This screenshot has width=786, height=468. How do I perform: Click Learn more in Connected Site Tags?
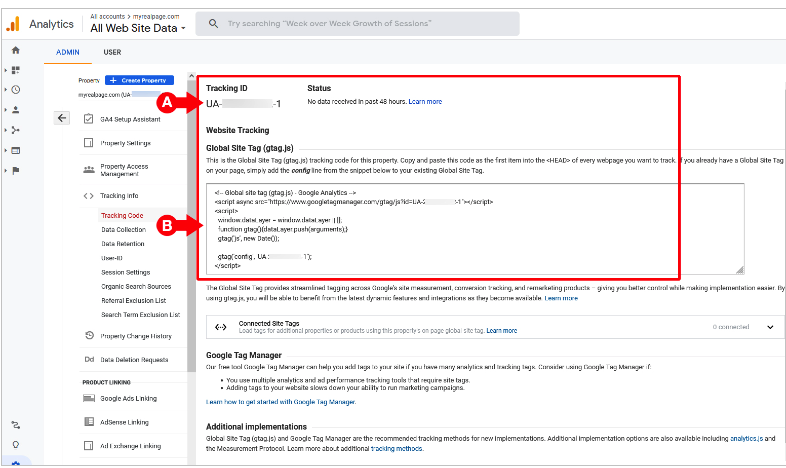[x=501, y=331]
